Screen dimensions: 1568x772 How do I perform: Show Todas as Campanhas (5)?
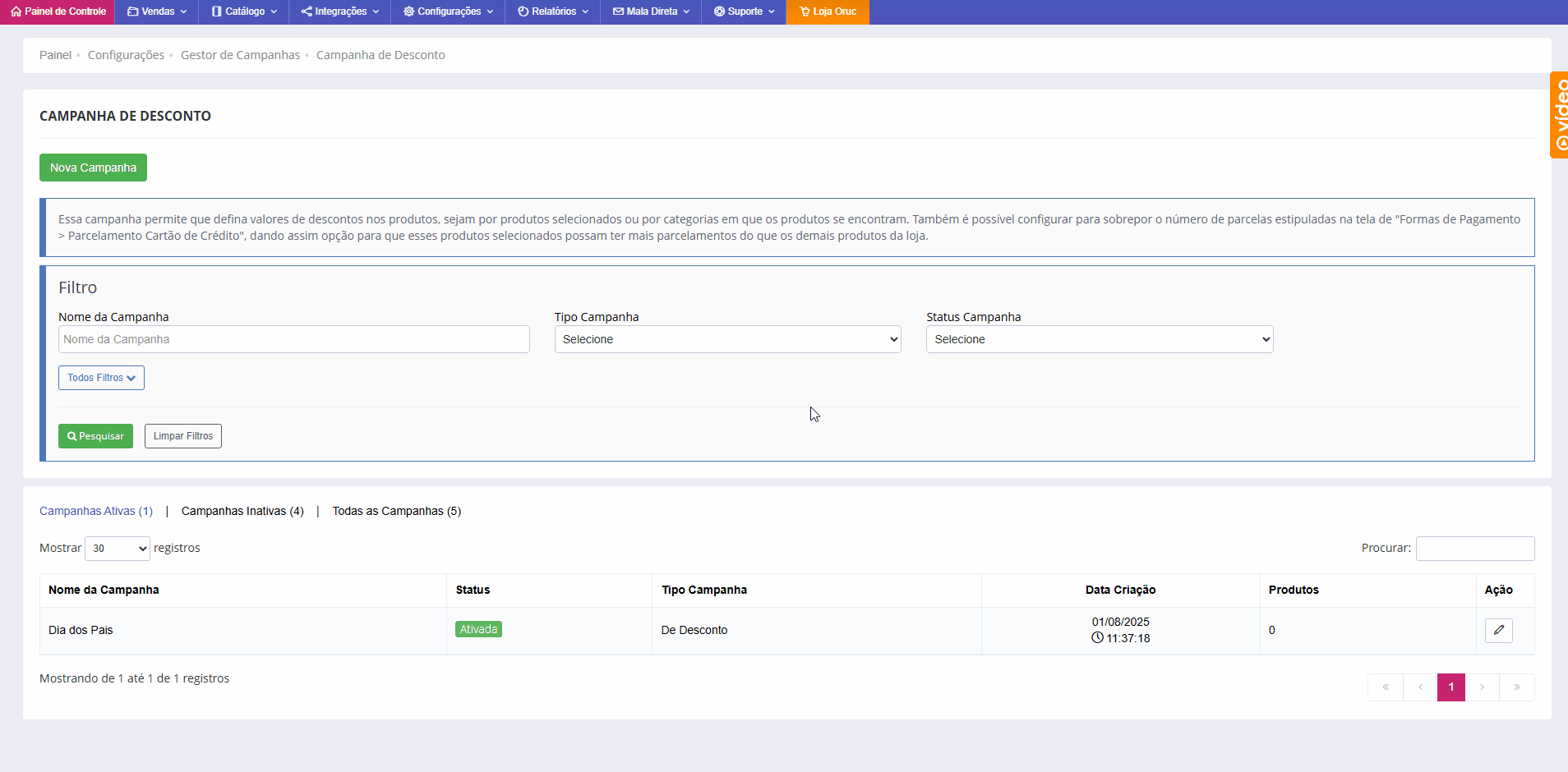click(x=396, y=511)
